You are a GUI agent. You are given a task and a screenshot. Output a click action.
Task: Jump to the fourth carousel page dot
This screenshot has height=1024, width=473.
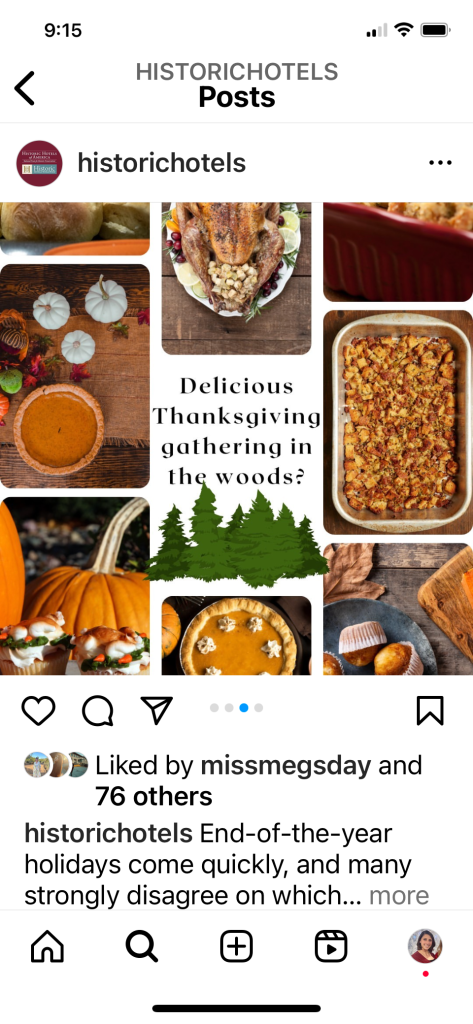[x=259, y=708]
